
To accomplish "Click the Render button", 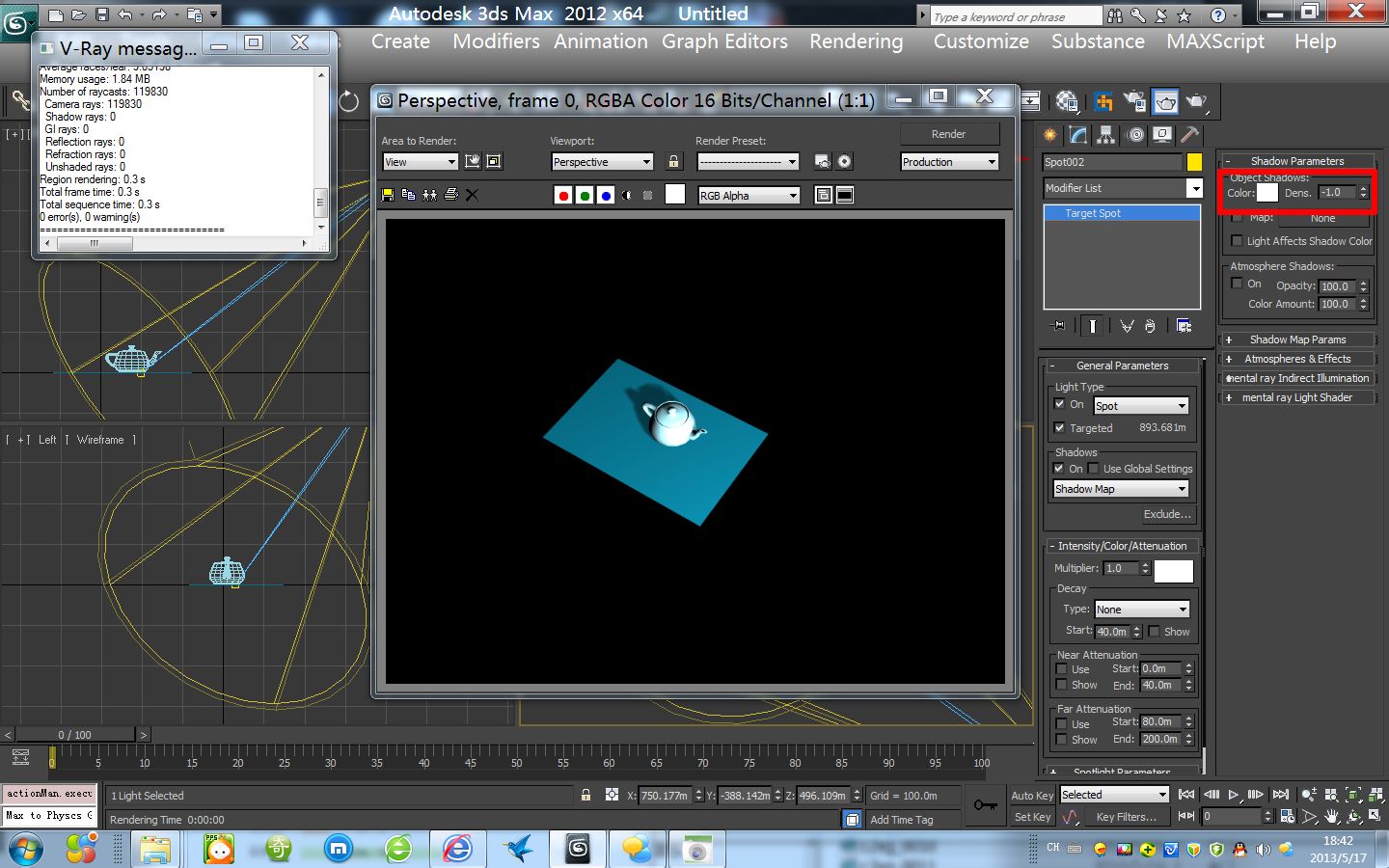I will point(949,133).
